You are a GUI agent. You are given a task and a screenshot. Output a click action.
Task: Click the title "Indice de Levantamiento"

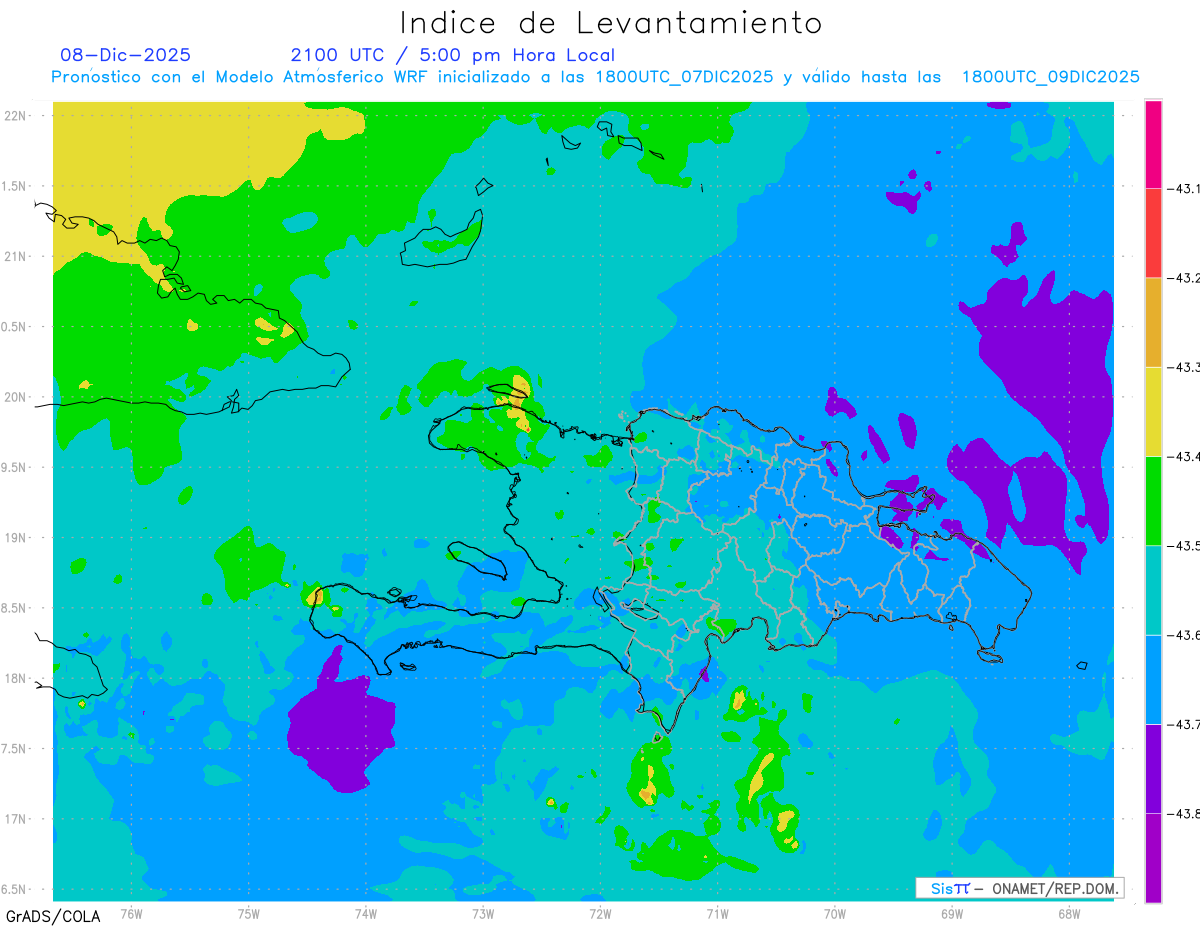pyautogui.click(x=611, y=23)
